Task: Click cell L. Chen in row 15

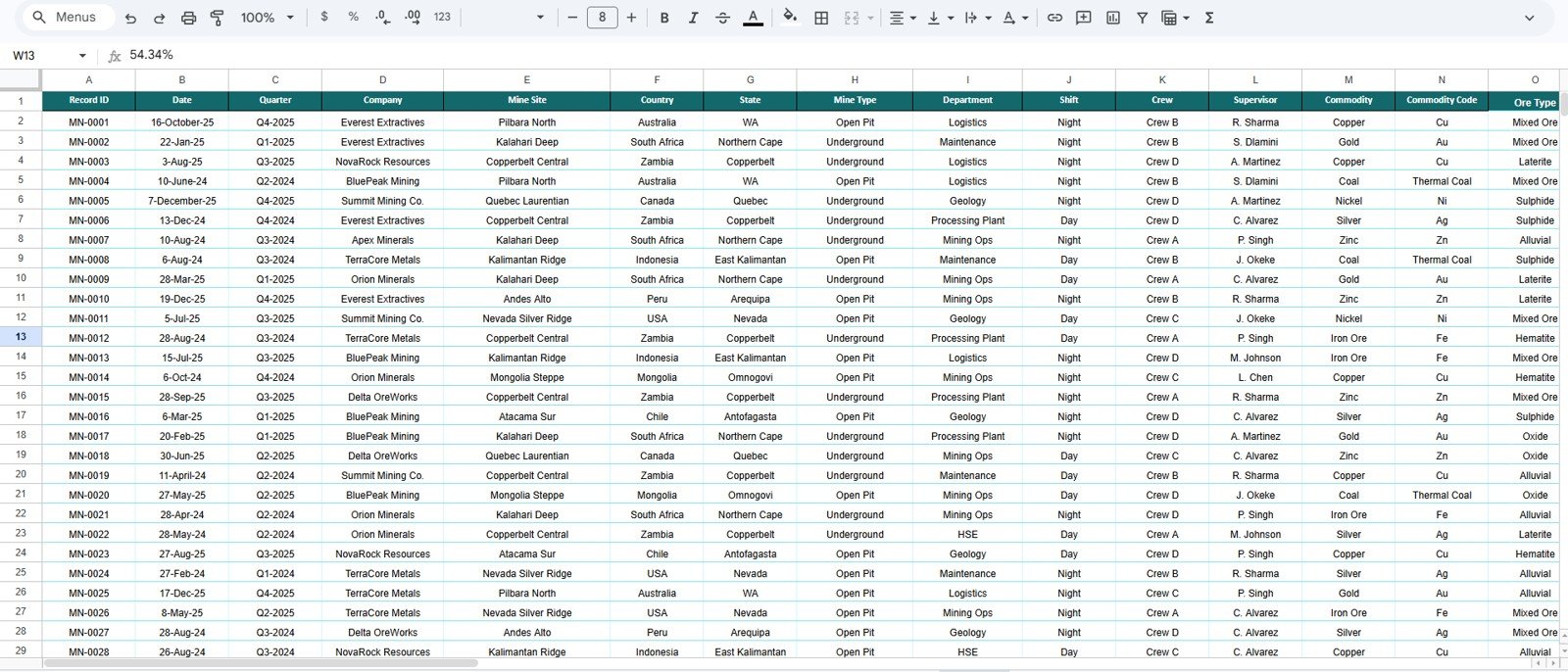Action: pos(1255,377)
